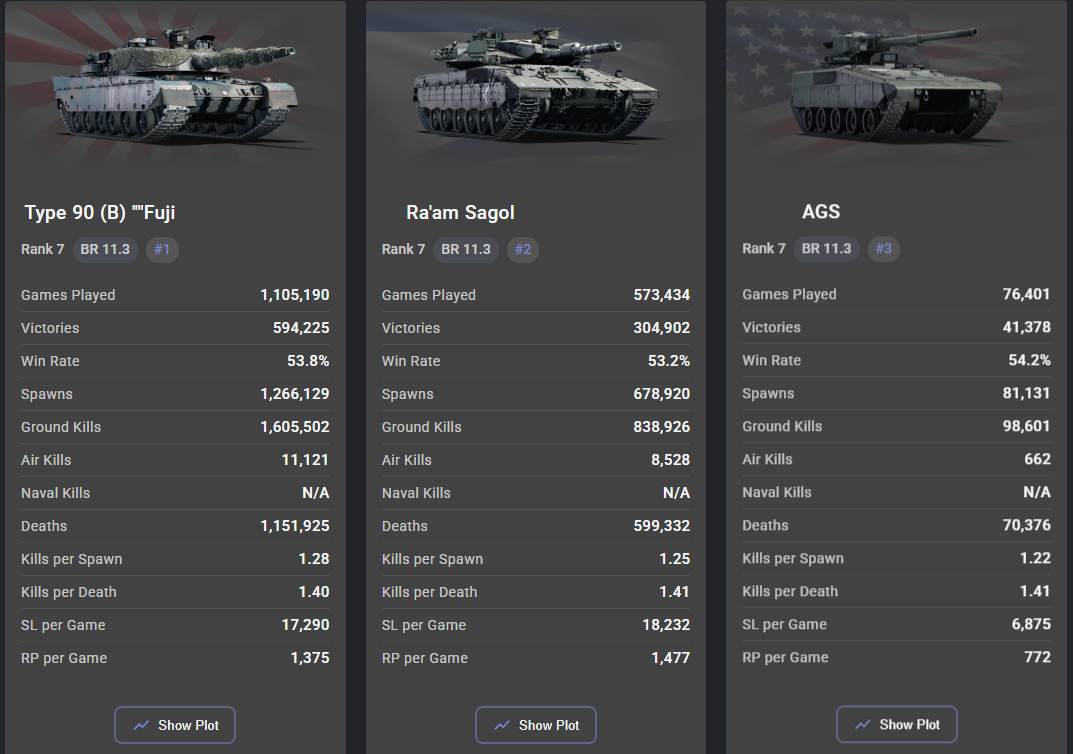1073x754 pixels.
Task: Click the Ra'am Sagol vehicle title
Action: pos(460,212)
